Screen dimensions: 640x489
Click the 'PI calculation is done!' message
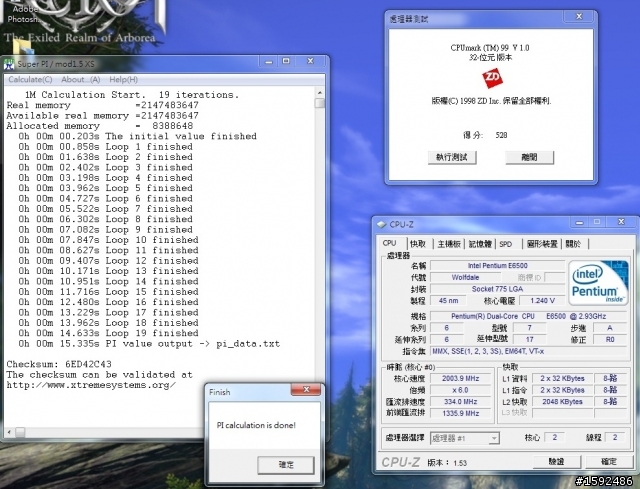tap(256, 425)
